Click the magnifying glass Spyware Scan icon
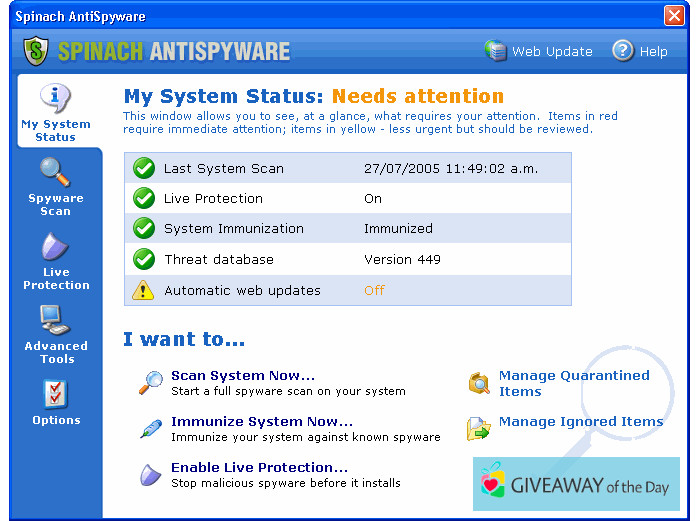This screenshot has width=700, height=521. 55,173
